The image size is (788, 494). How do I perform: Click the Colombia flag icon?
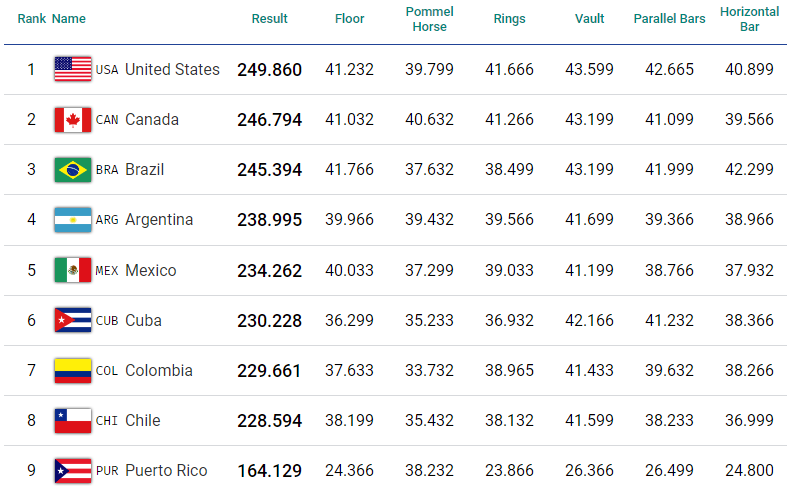pos(72,371)
